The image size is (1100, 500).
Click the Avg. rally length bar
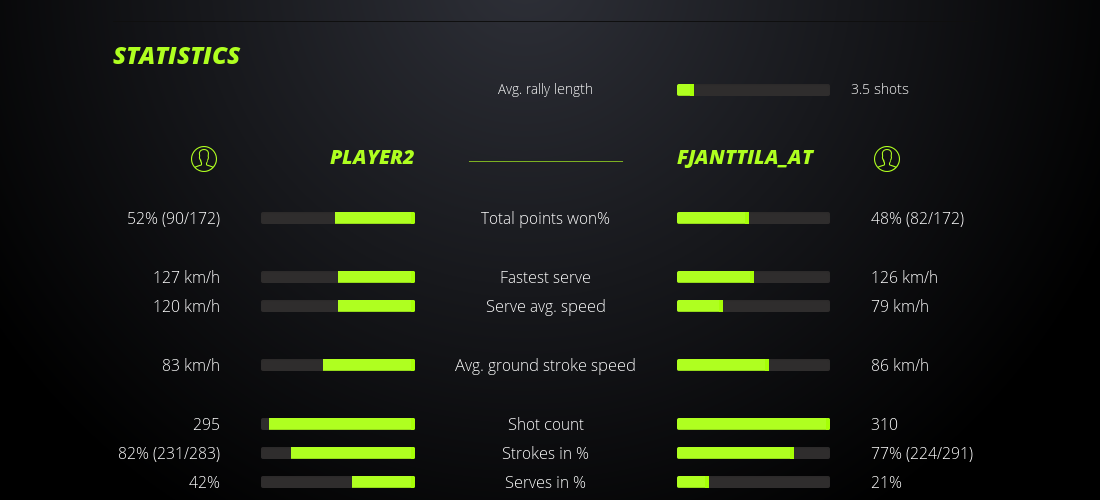point(753,90)
